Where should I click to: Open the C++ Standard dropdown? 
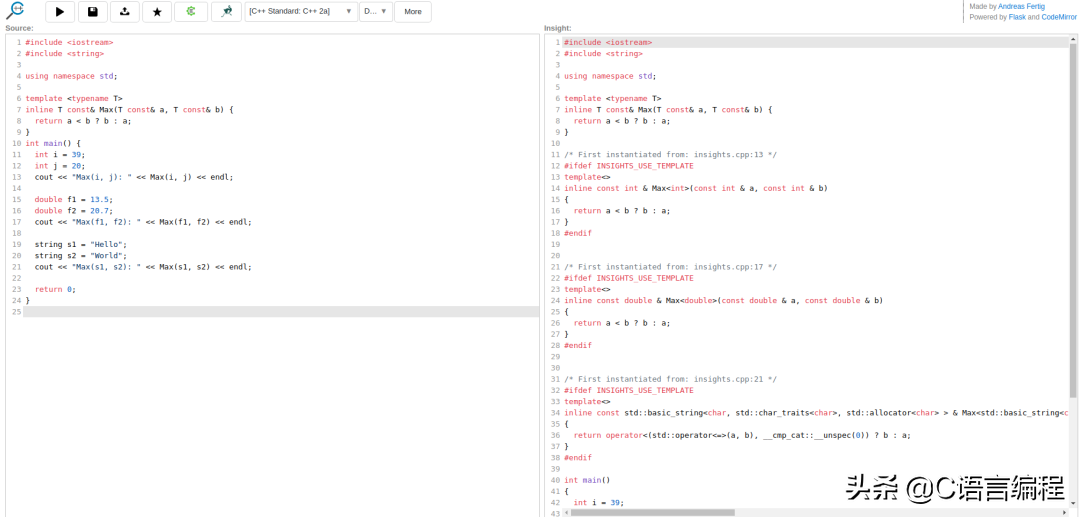(301, 12)
